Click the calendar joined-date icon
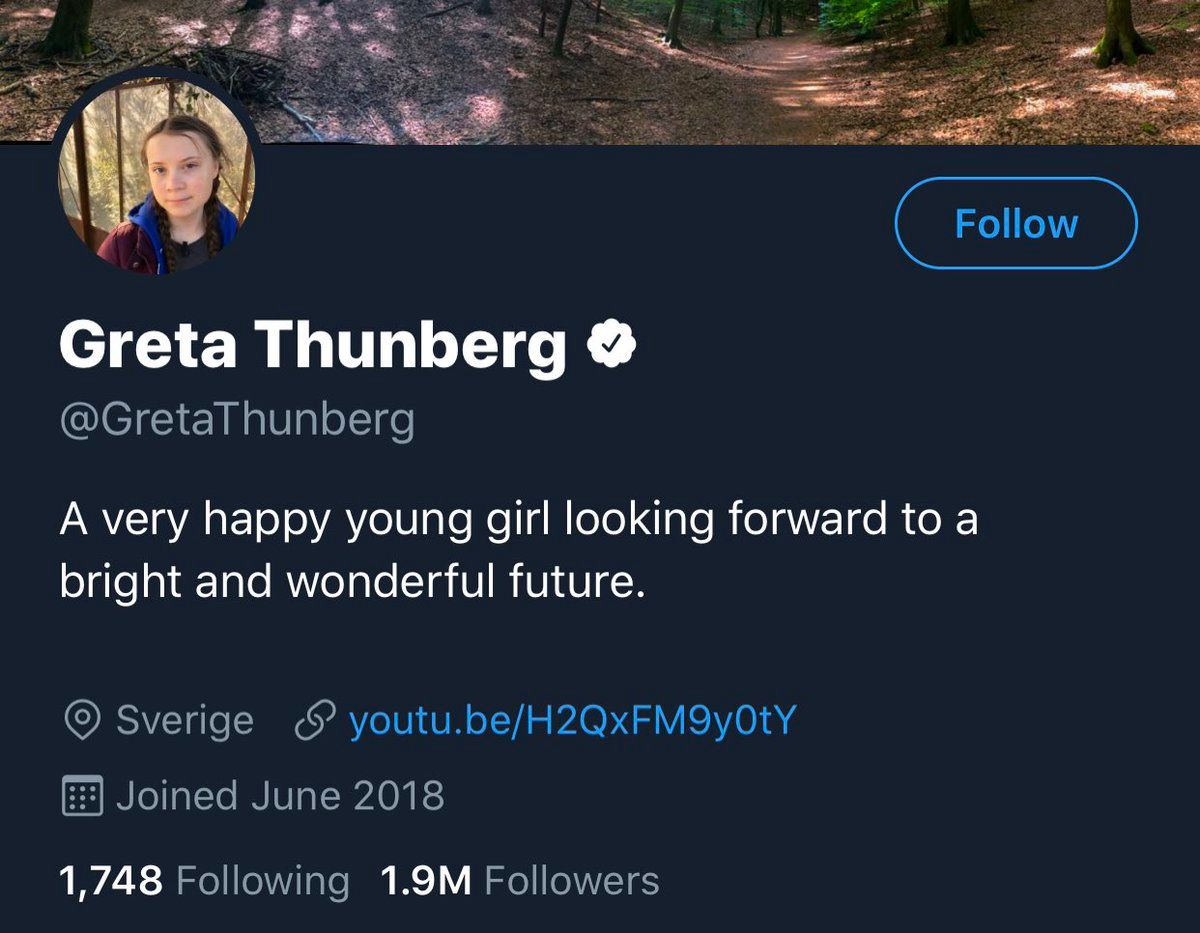Viewport: 1200px width, 933px height. coord(82,796)
